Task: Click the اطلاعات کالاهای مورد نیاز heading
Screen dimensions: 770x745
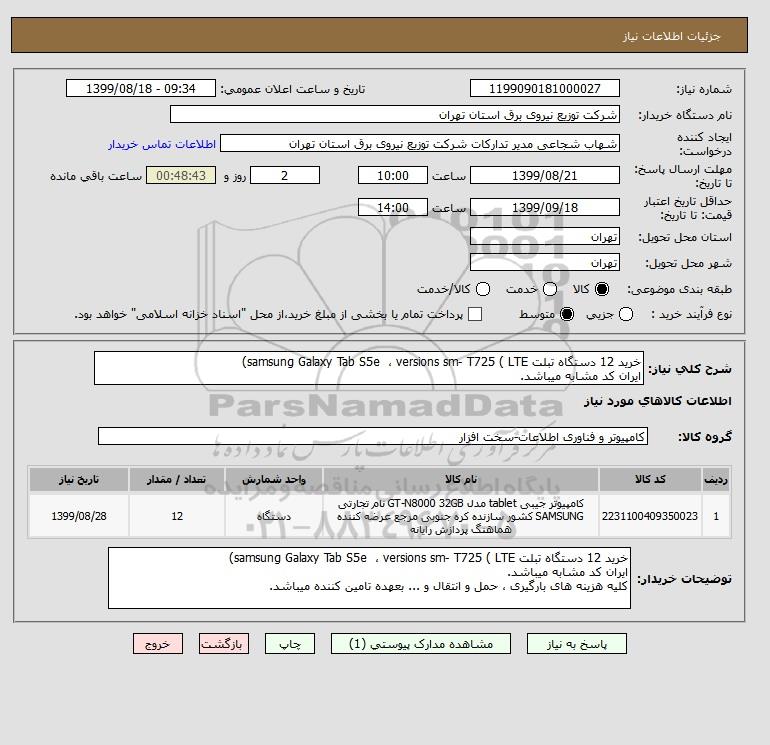Action: coord(658,401)
